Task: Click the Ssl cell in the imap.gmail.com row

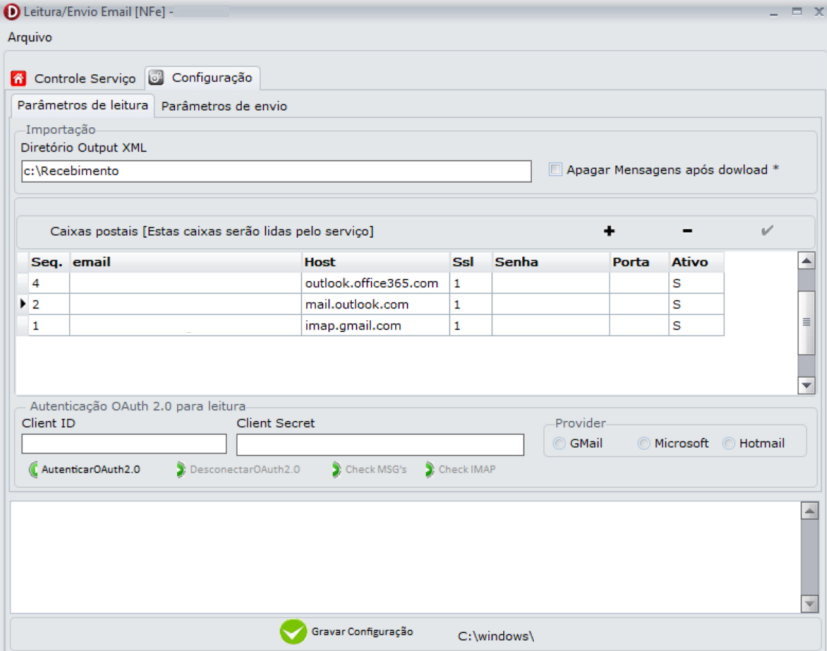Action: 471,326
